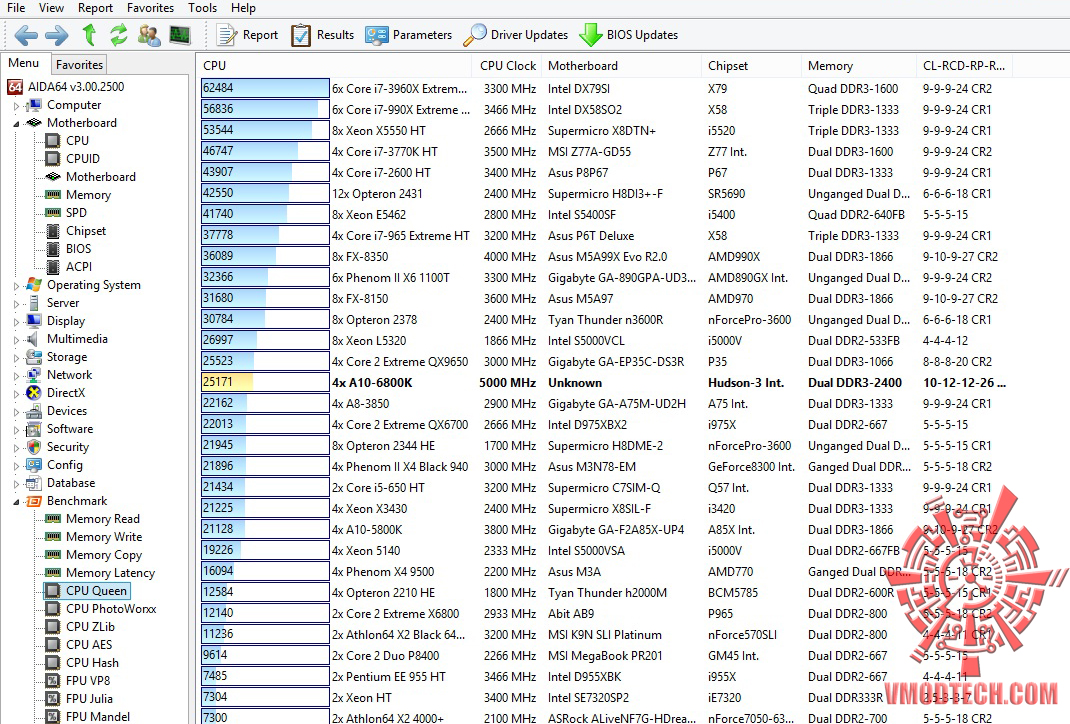Expand the Software tree node
Image resolution: width=1070 pixels, height=724 pixels.
pyautogui.click(x=16, y=430)
